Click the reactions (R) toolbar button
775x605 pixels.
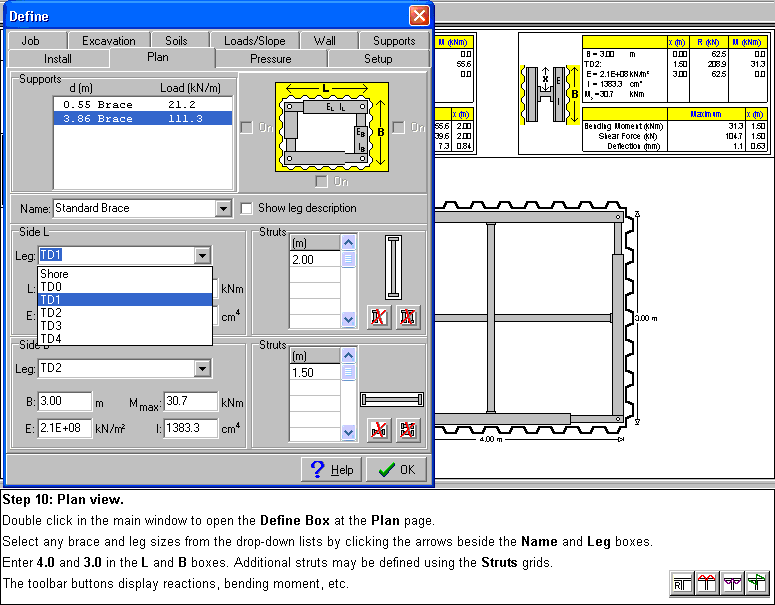681,583
